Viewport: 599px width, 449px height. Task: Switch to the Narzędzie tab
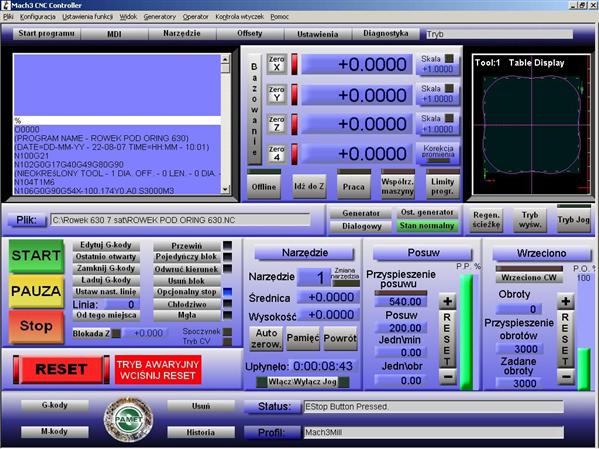(x=182, y=34)
